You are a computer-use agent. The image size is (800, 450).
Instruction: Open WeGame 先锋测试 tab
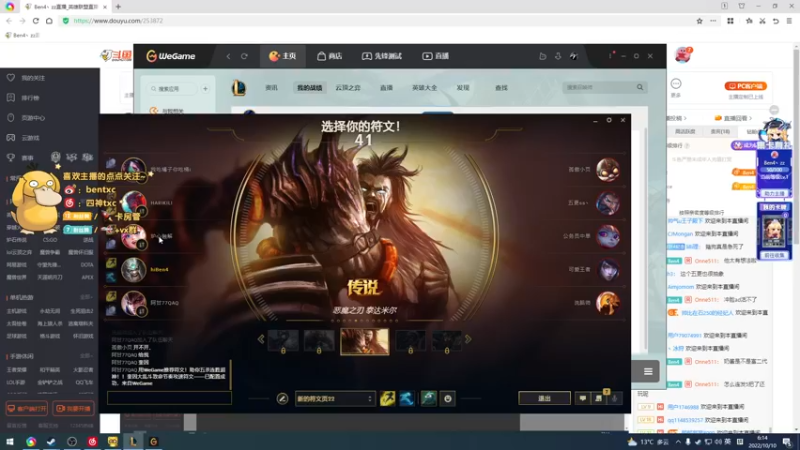[382, 56]
